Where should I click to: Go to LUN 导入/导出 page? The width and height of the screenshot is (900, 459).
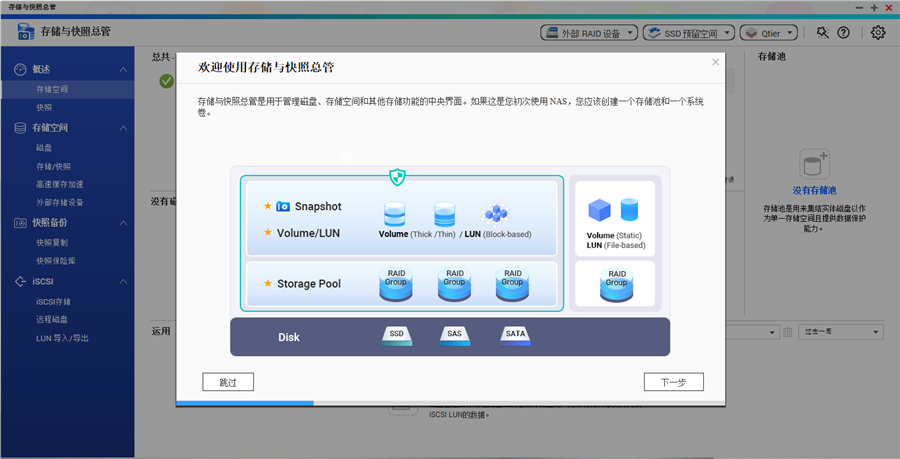(62, 338)
